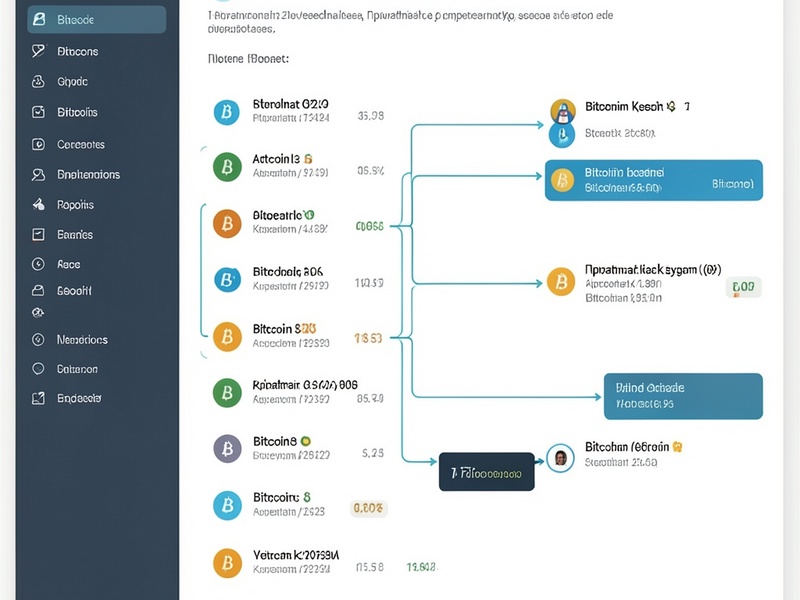
Task: Click the green 6.09 badge
Action: [x=743, y=287]
